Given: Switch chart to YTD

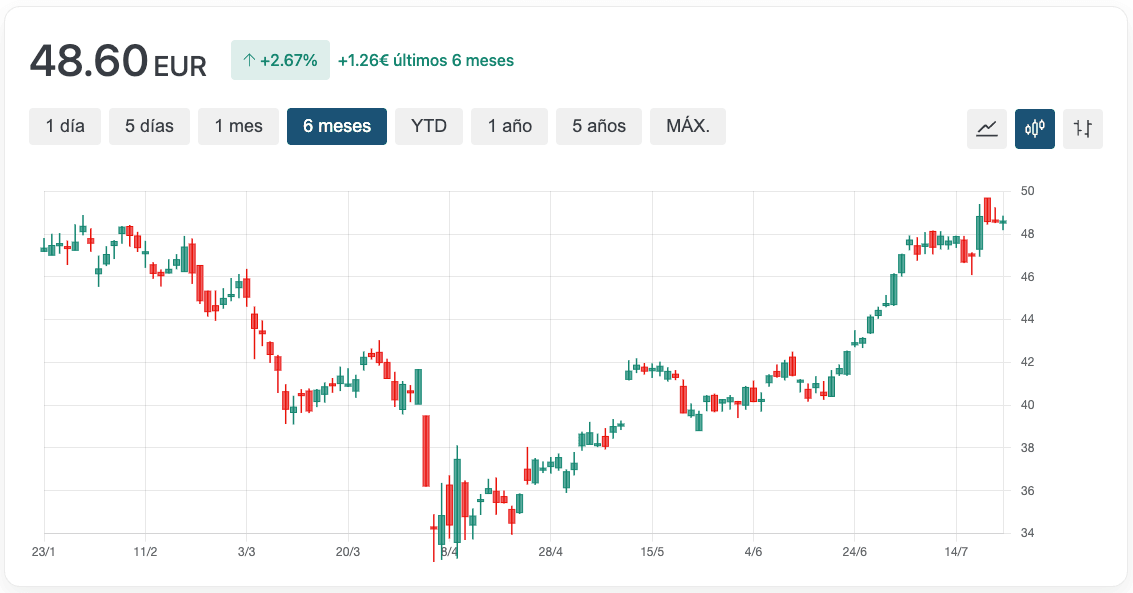Looking at the screenshot, I should [429, 126].
